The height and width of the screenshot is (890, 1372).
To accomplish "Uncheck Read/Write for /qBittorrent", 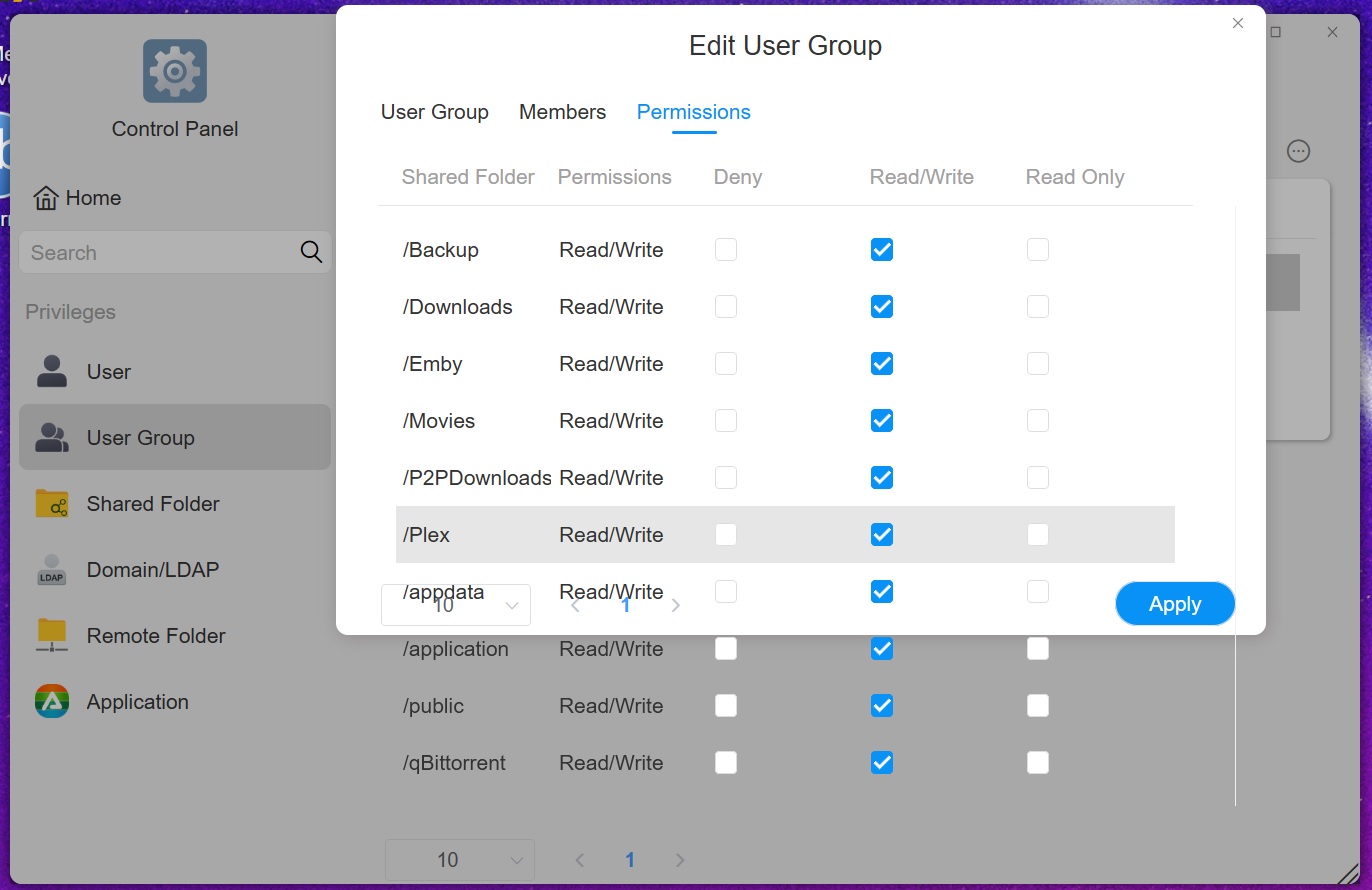I will click(x=882, y=763).
